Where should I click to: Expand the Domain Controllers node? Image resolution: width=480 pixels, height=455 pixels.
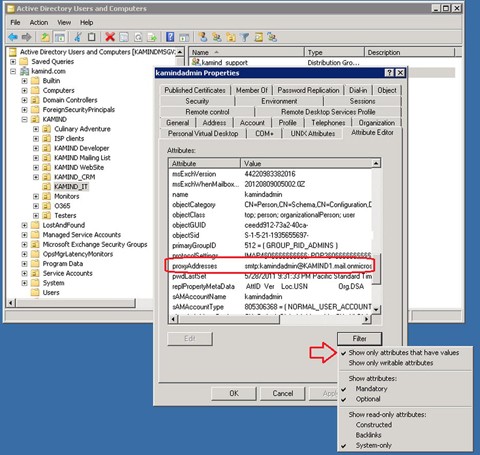24,100
